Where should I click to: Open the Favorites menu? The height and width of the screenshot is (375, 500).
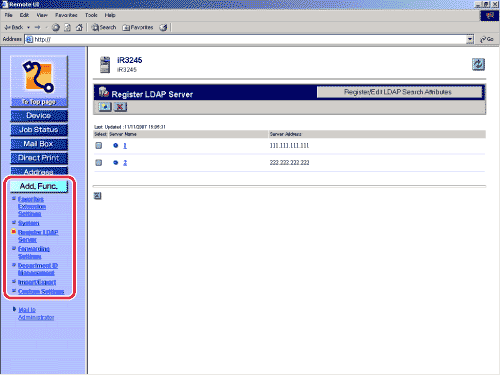66,15
